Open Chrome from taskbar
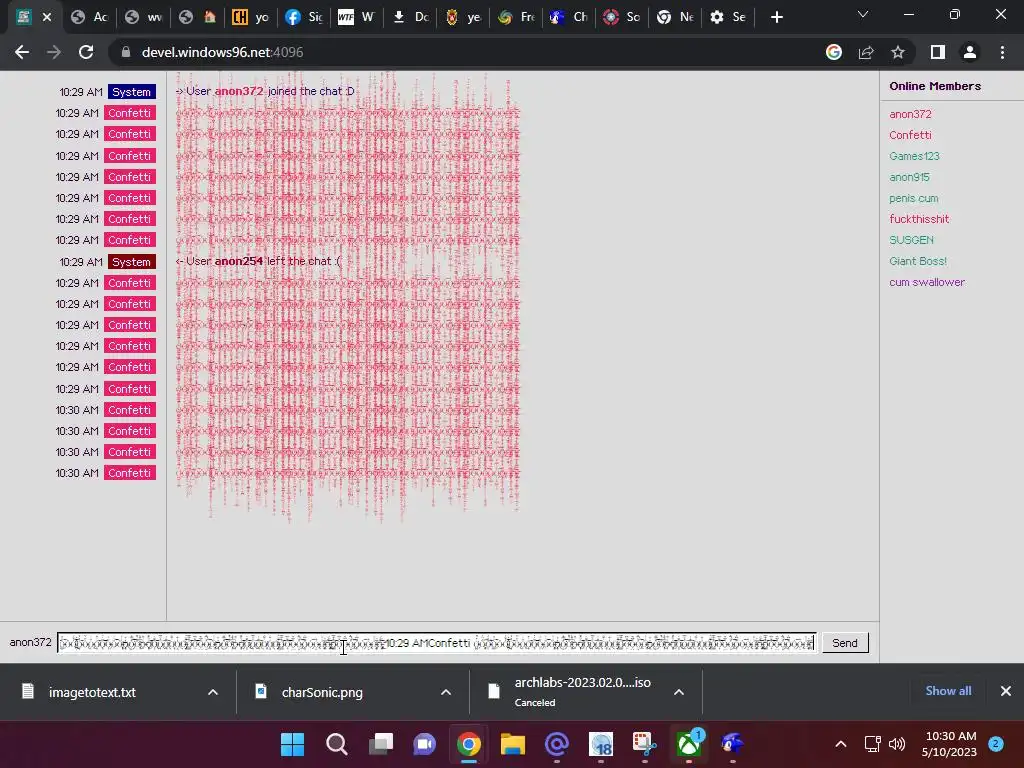Screen dimensions: 1024x768 (469, 744)
